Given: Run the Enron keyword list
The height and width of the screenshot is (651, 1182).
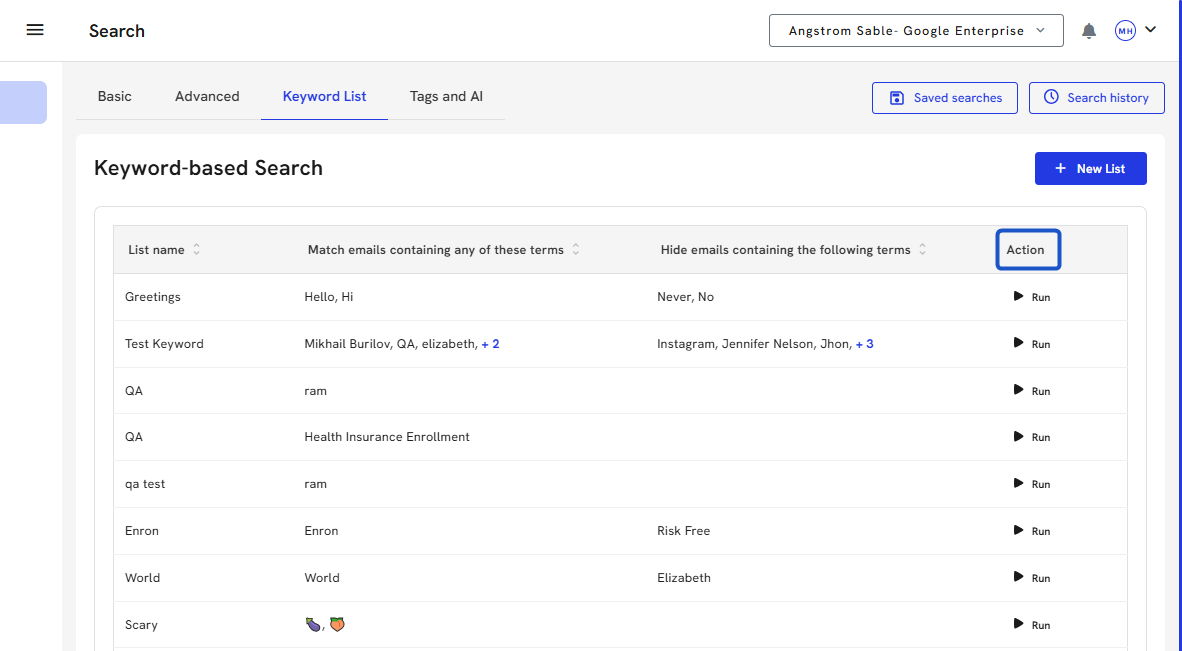Looking at the screenshot, I should click(x=1031, y=531).
